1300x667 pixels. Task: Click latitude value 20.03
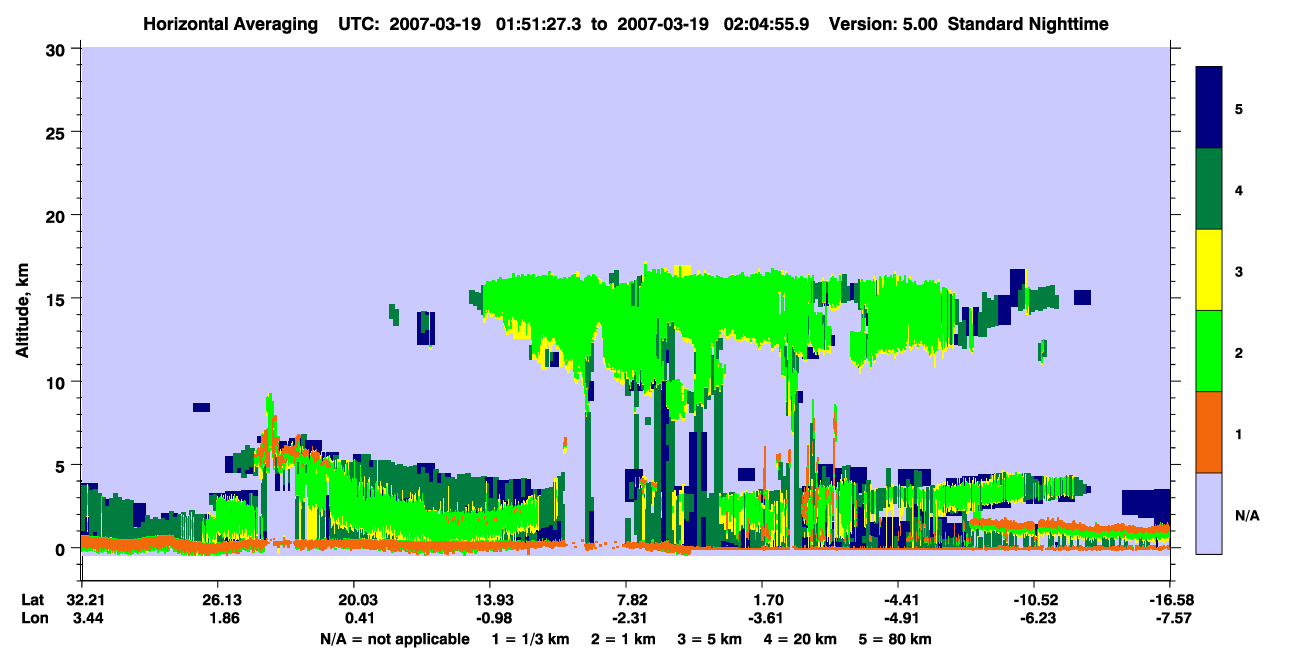pyautogui.click(x=358, y=600)
